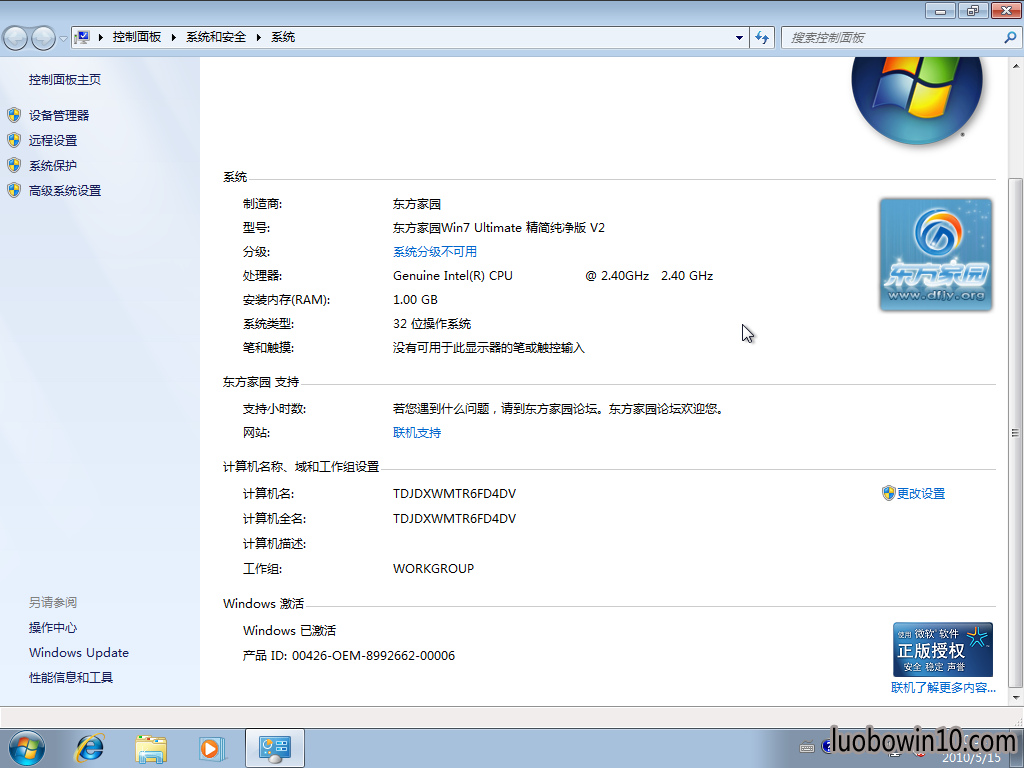Refresh the page with the refresh button
Screen dimensions: 1024x768
coord(761,38)
